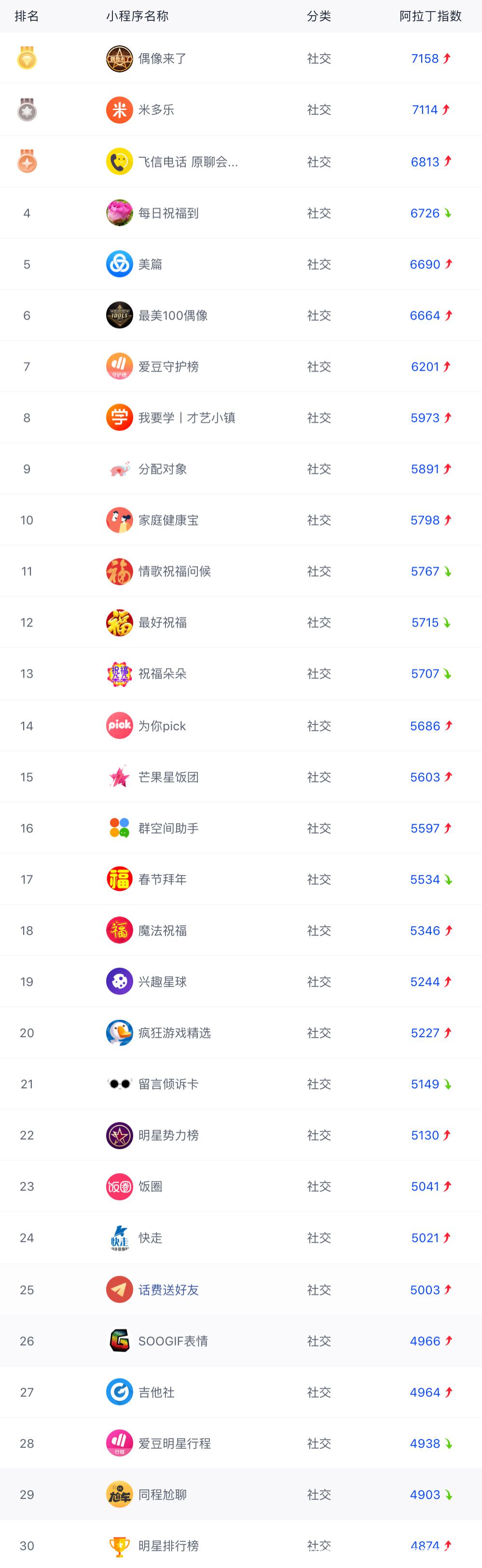This screenshot has width=482, height=1568.
Task: Select the yellow 飞信电话 phone icon
Action: point(119,162)
